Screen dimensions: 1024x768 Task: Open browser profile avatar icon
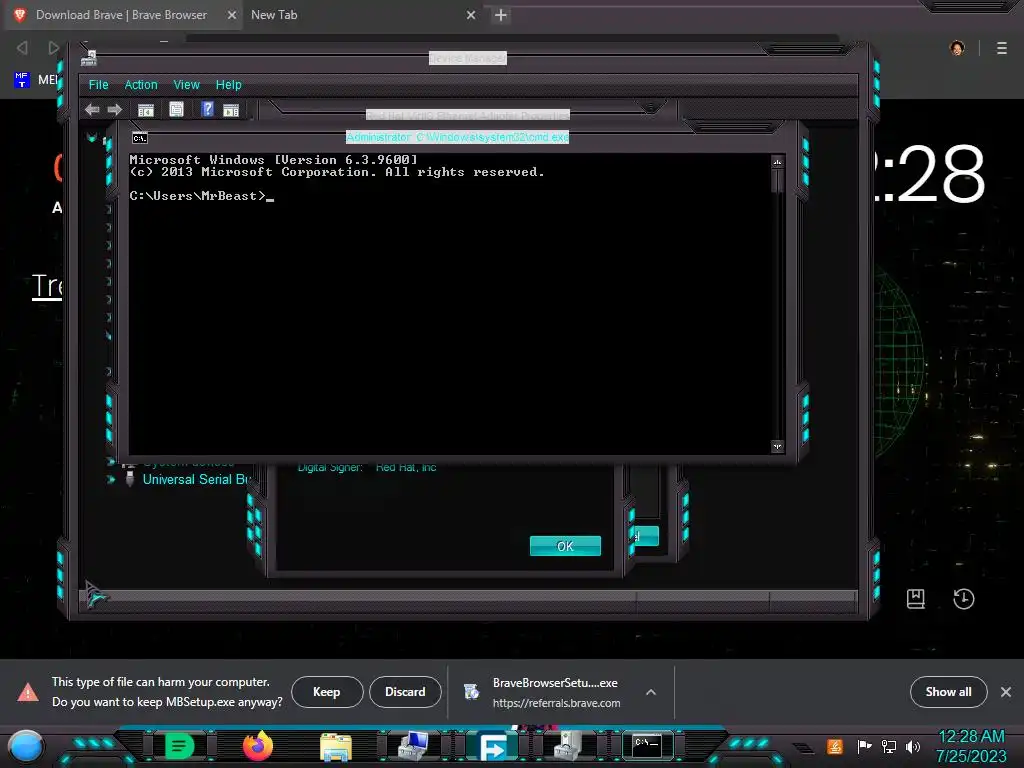click(x=957, y=48)
